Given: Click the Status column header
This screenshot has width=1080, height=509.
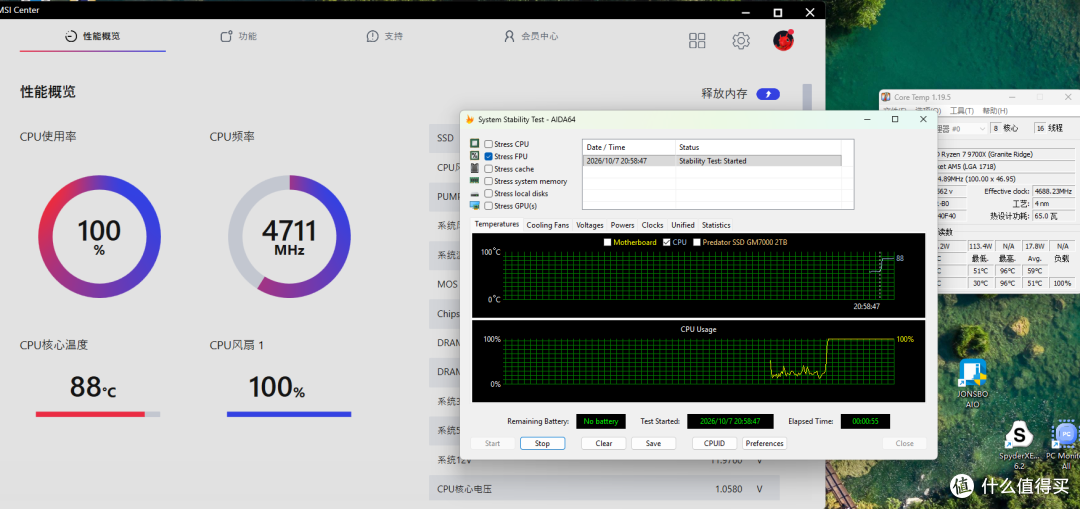Looking at the screenshot, I should tap(758, 147).
